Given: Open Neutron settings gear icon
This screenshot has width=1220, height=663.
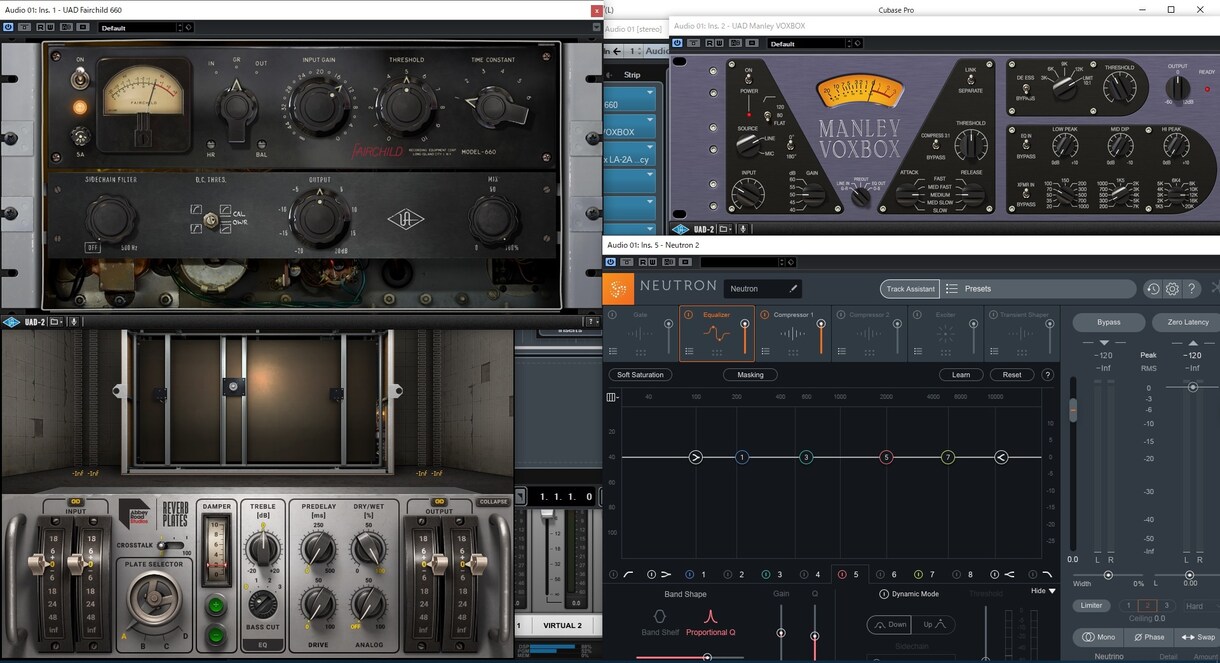Looking at the screenshot, I should coord(1172,289).
